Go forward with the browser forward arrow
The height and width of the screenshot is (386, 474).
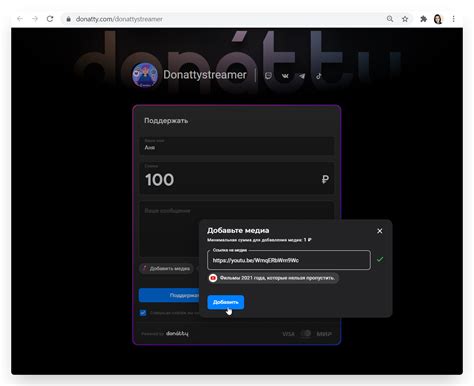35,19
